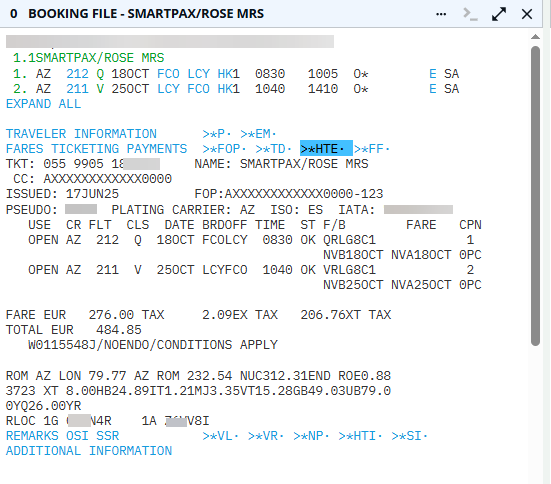Open the REMARKS OSI SSR section
The image size is (551, 484).
[x=63, y=436]
